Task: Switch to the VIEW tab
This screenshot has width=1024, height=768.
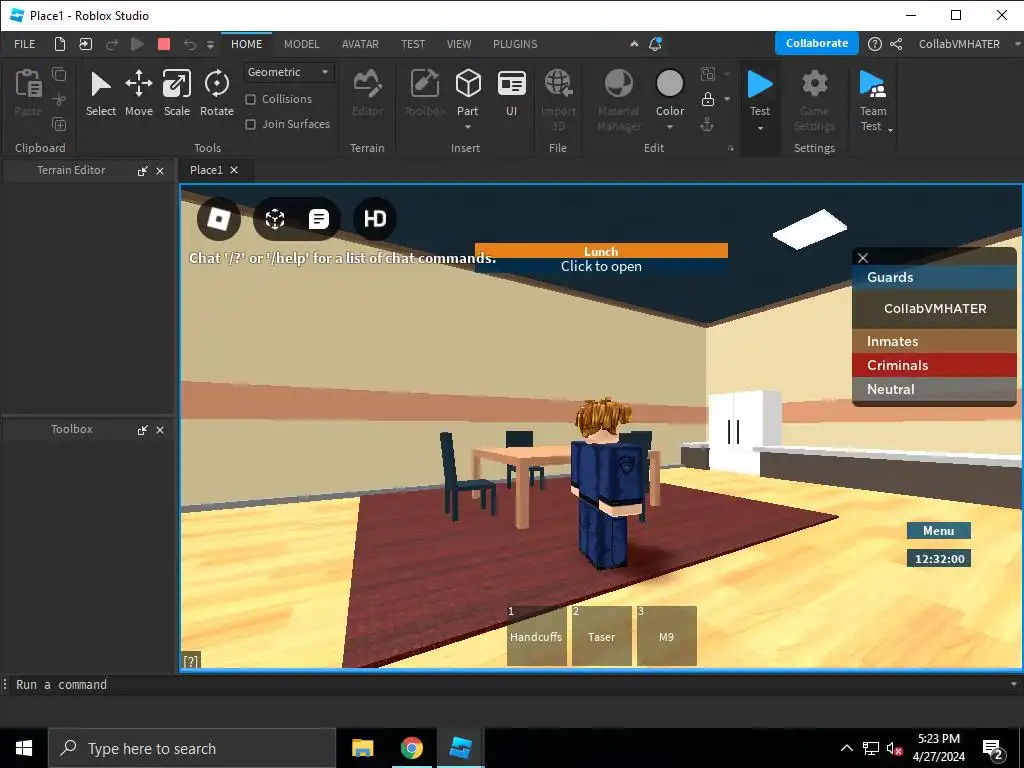Action: point(459,44)
